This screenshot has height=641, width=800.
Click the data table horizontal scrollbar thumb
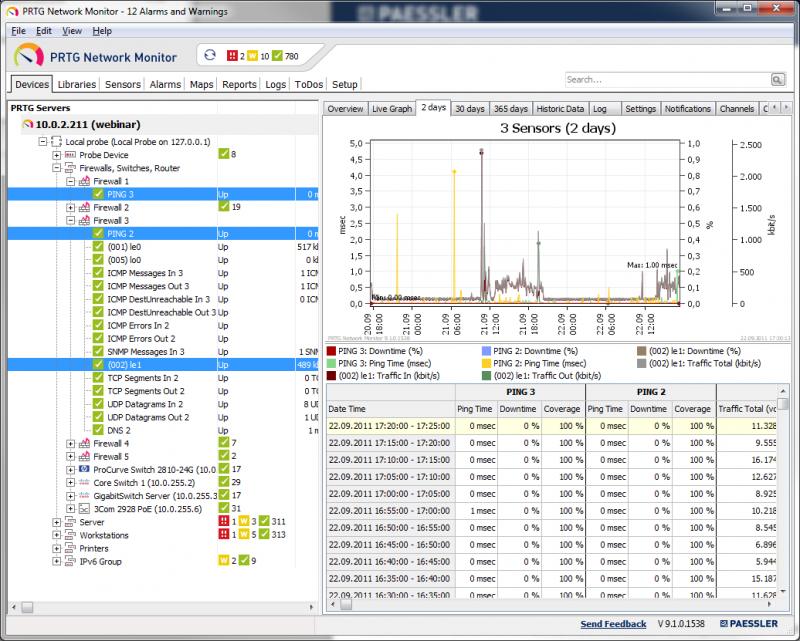[346, 605]
